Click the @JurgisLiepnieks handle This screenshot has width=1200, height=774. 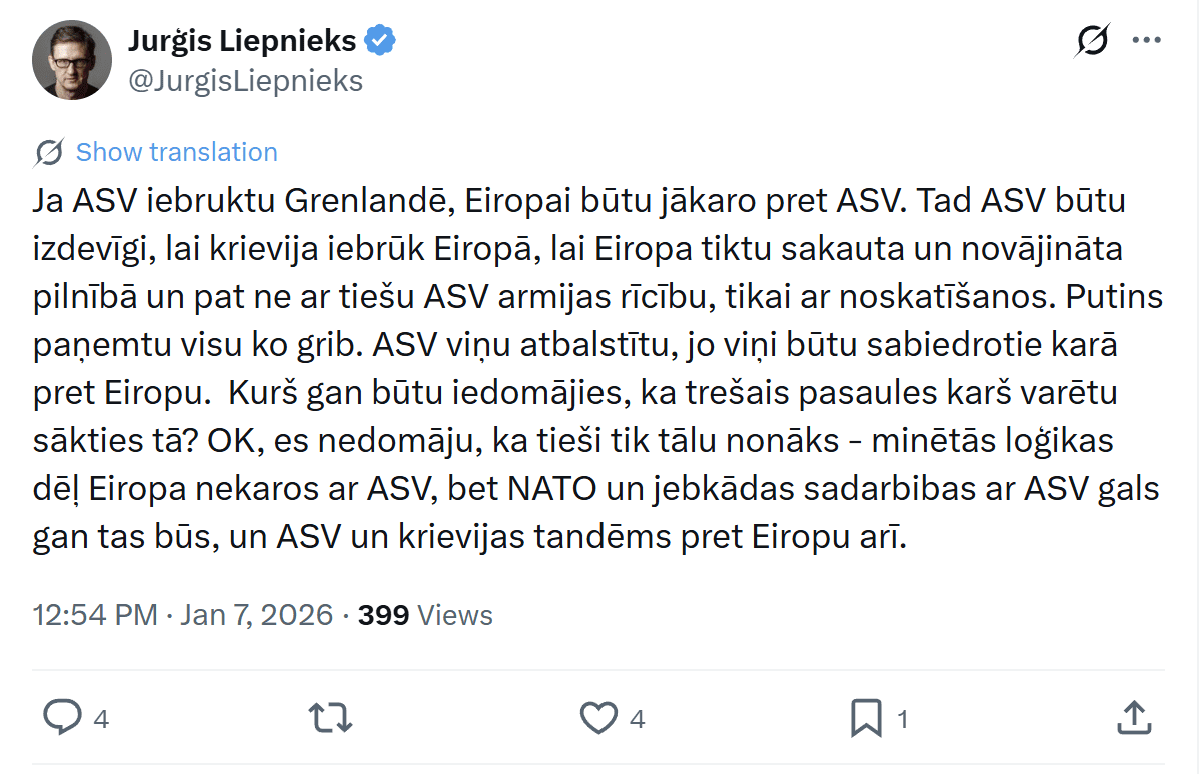coord(245,80)
